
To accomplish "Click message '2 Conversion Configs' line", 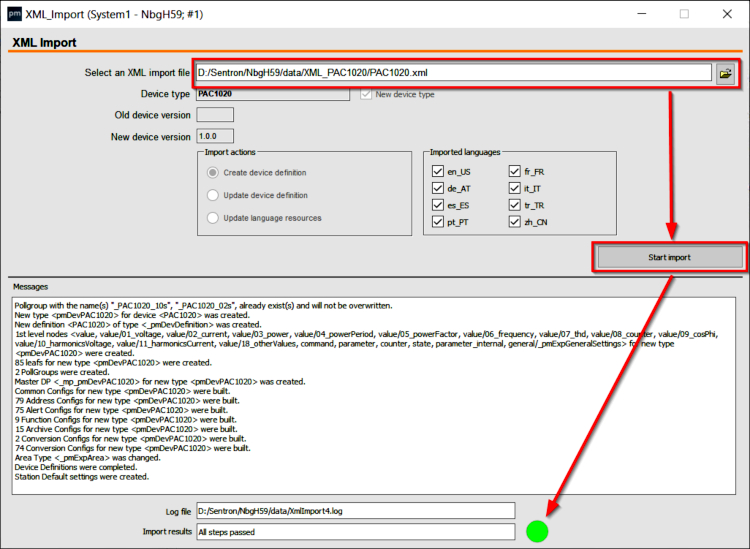I will click(x=130, y=439).
